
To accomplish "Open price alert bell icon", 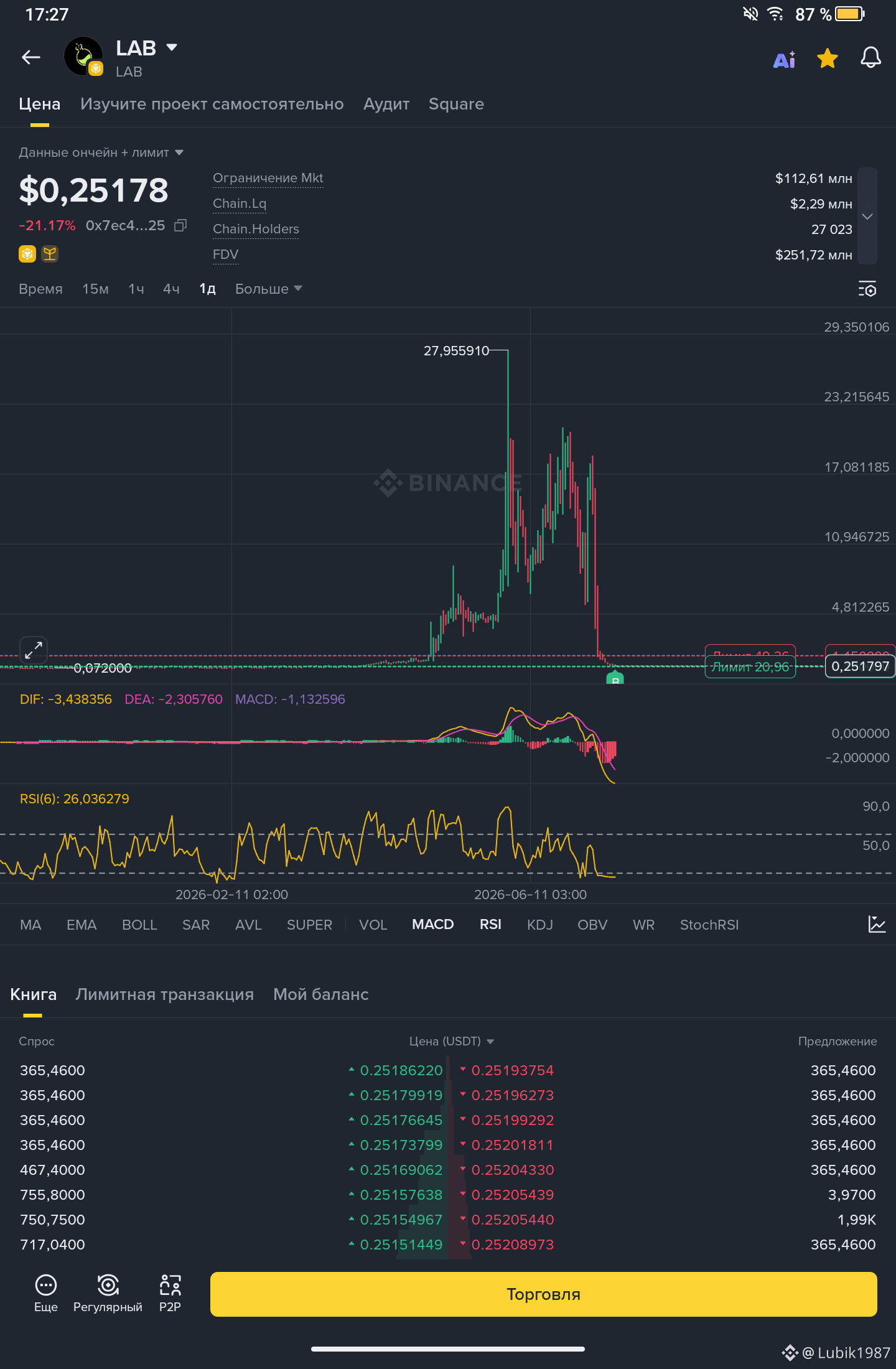I will tap(870, 58).
